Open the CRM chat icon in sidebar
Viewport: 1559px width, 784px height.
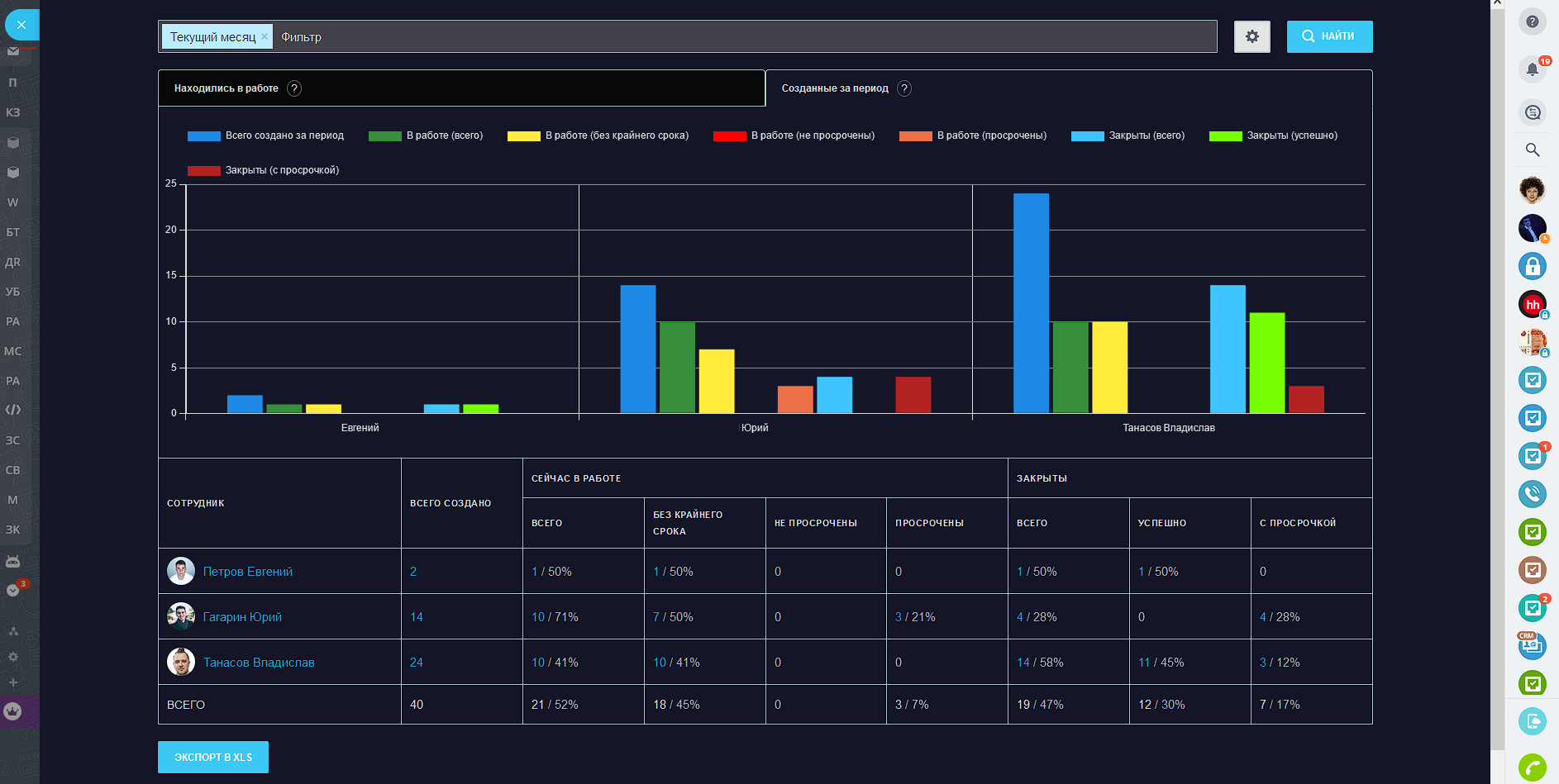tap(1532, 646)
